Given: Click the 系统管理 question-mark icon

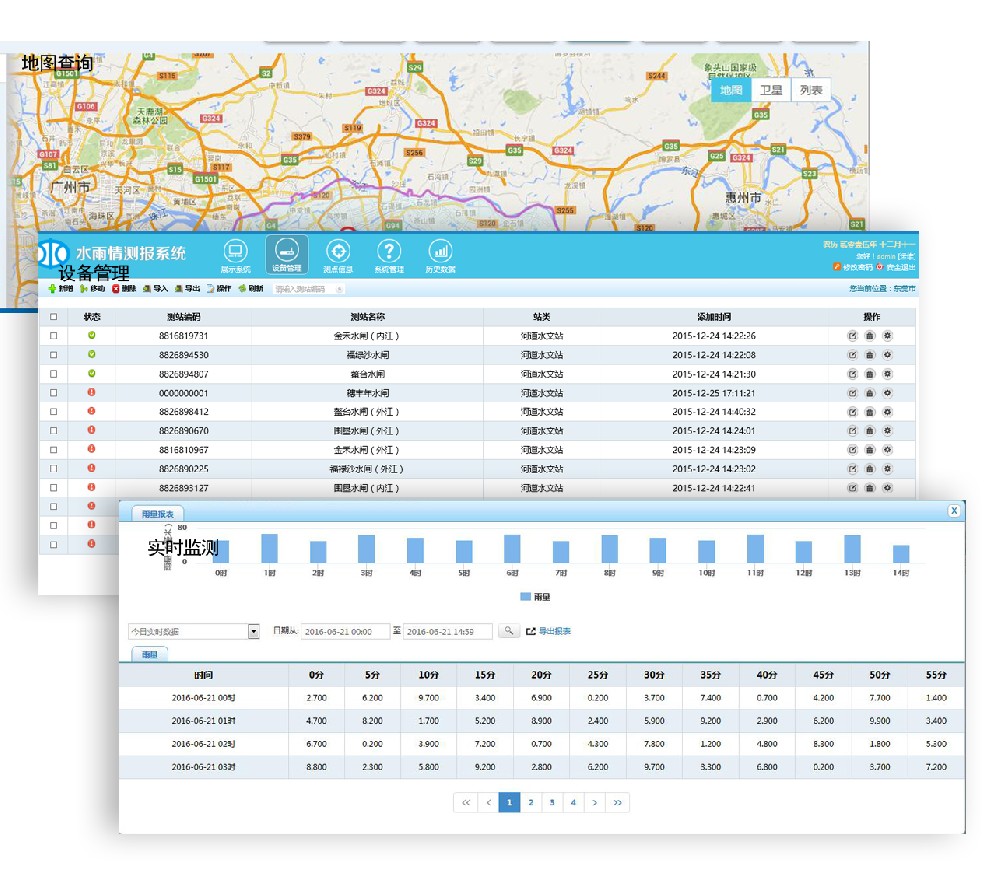Looking at the screenshot, I should [x=389, y=252].
